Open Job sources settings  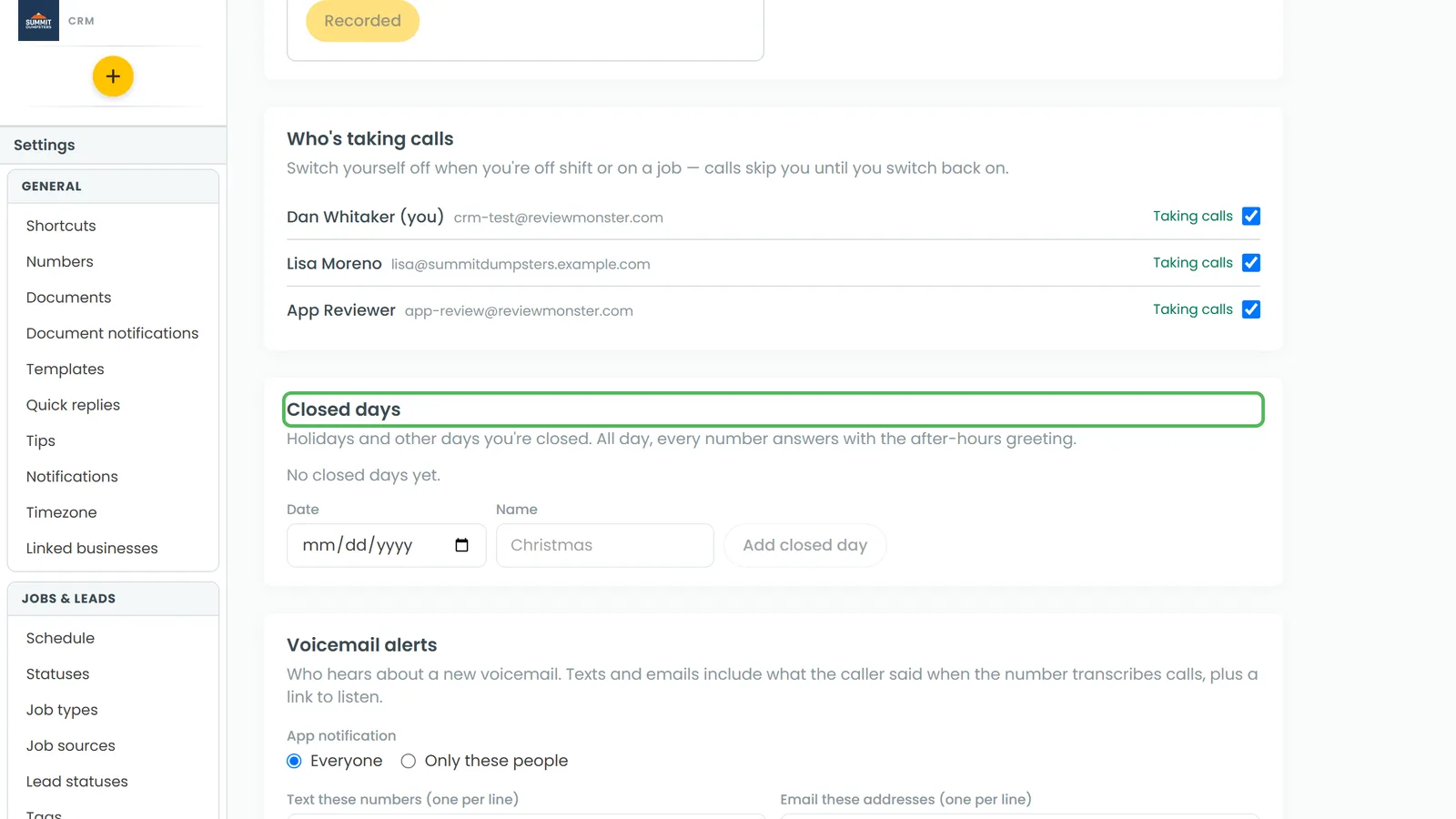click(x=71, y=745)
